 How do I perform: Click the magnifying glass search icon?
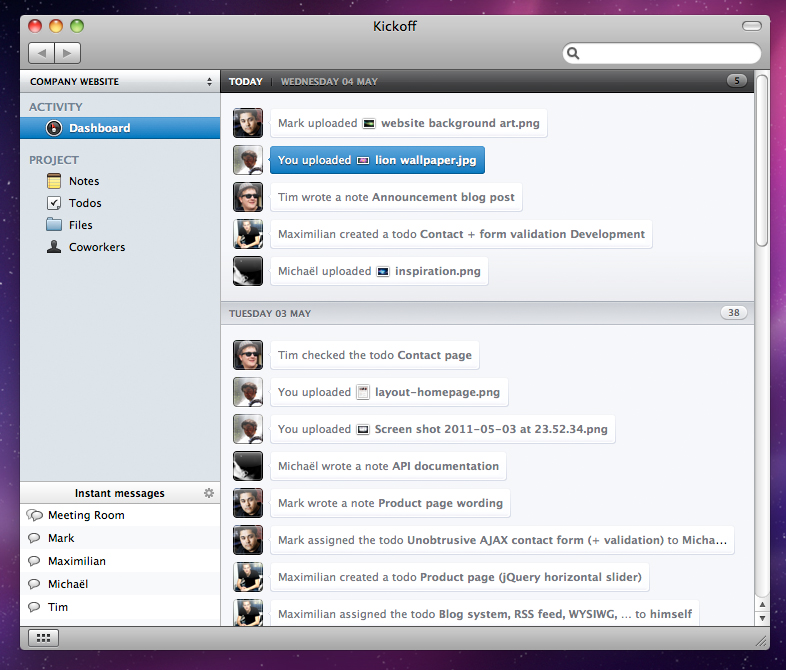tap(573, 53)
